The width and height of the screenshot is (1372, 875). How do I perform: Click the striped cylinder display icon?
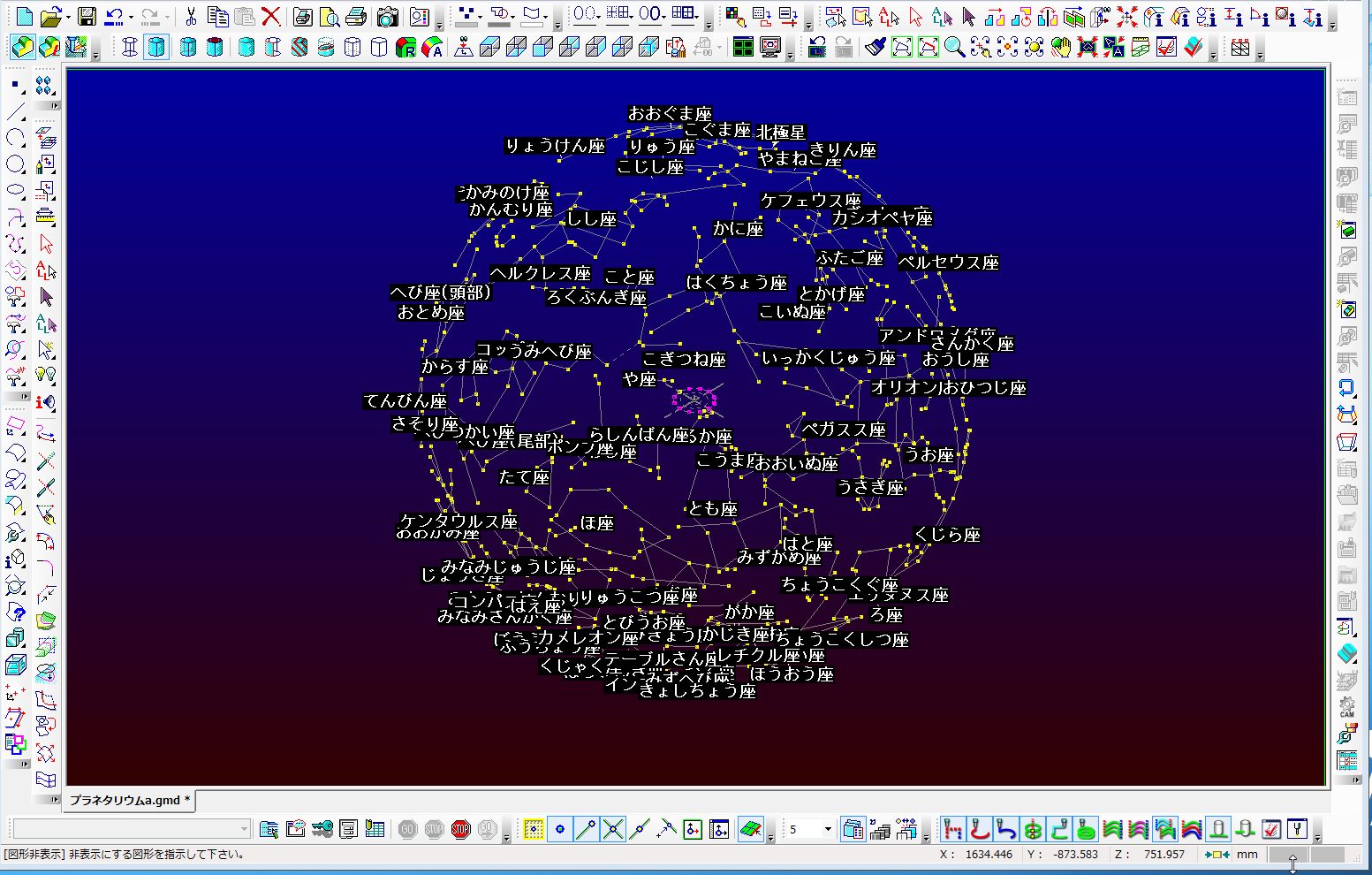(299, 47)
